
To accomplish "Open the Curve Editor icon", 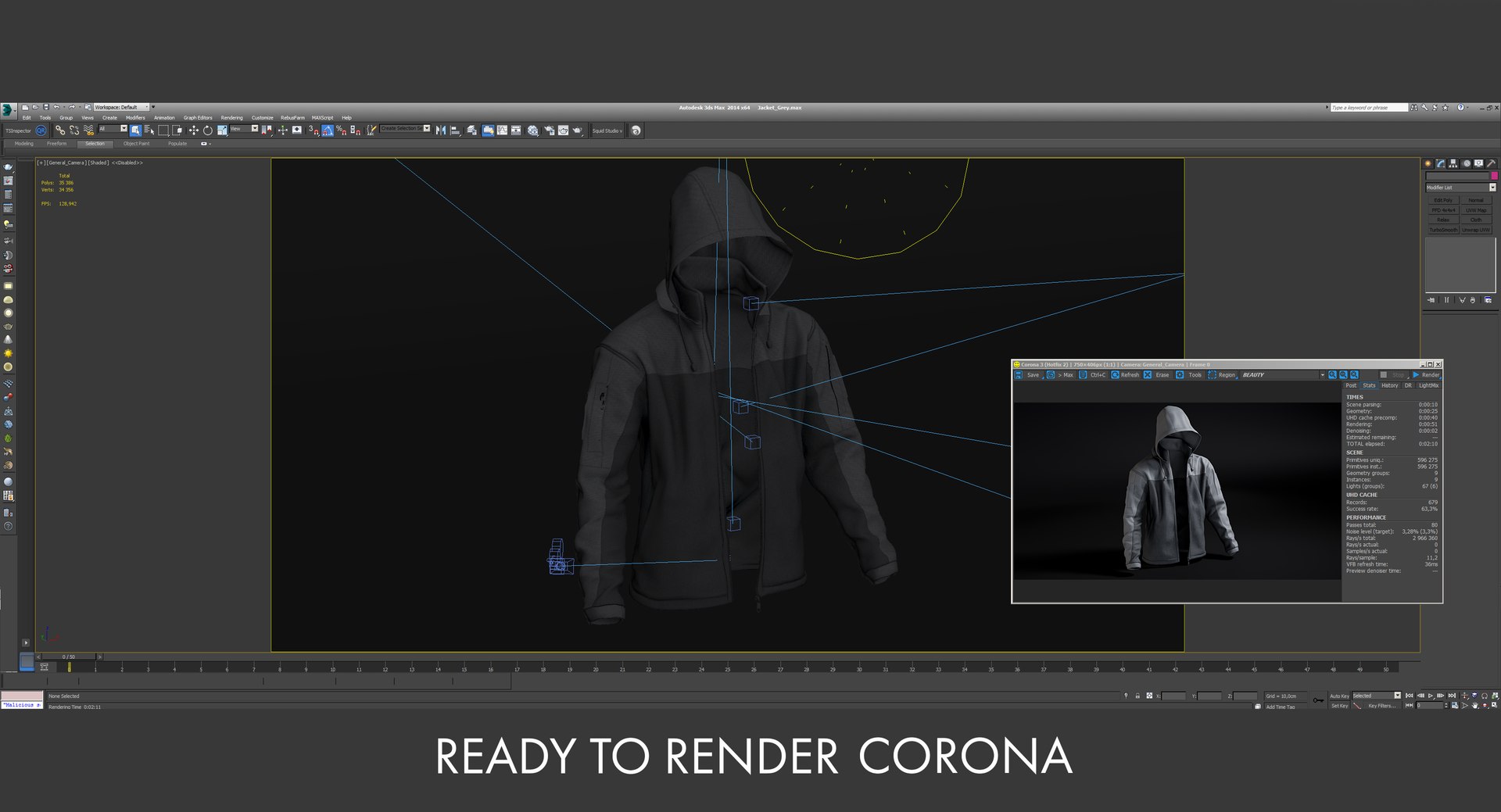I will pos(502,131).
